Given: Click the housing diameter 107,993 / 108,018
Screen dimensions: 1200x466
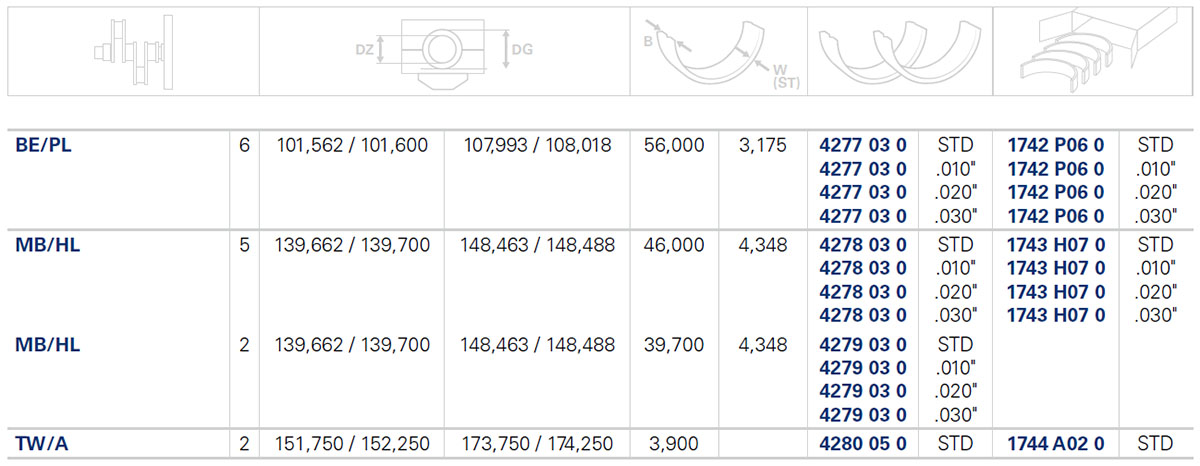Looking at the screenshot, I should pyautogui.click(x=538, y=145).
